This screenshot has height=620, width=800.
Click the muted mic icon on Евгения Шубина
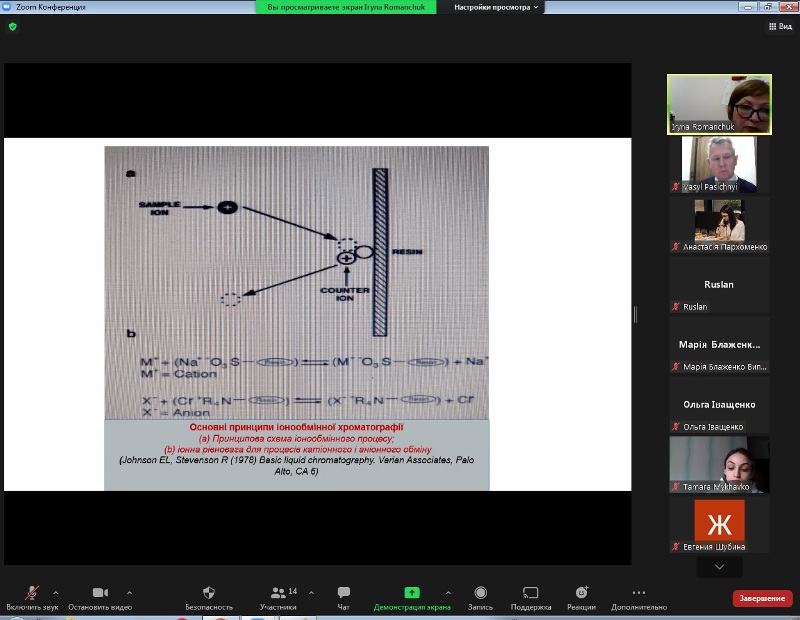[x=676, y=547]
